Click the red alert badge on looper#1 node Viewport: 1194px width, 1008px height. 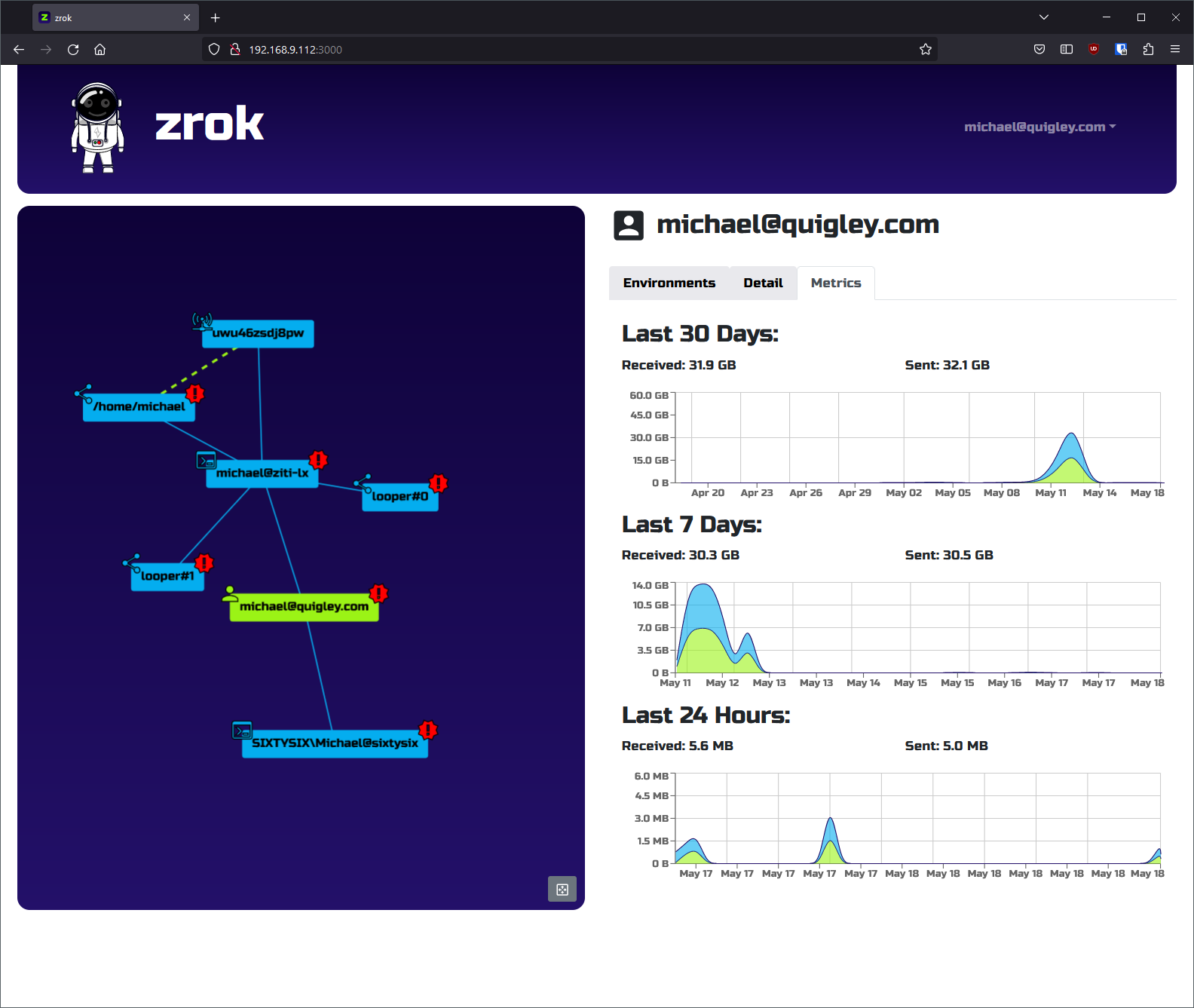pos(204,563)
